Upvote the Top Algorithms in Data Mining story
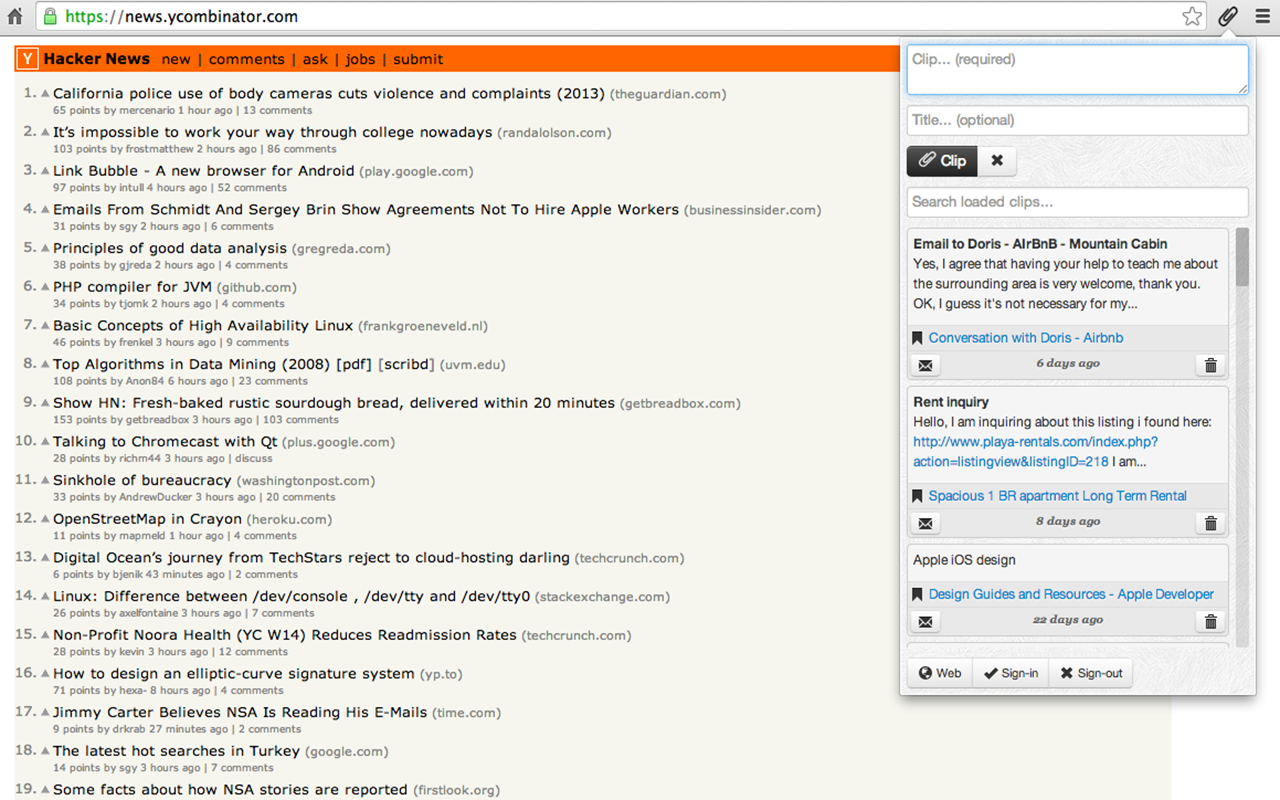1280x800 pixels. pyautogui.click(x=45, y=364)
